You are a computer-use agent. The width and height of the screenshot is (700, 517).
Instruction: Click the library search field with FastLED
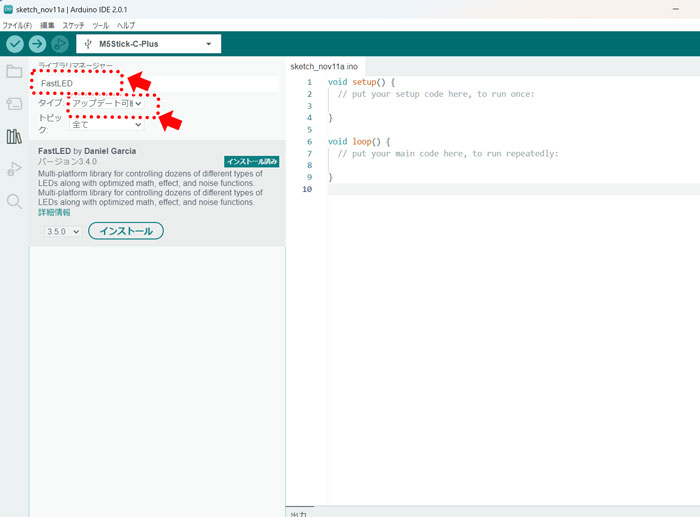point(158,83)
